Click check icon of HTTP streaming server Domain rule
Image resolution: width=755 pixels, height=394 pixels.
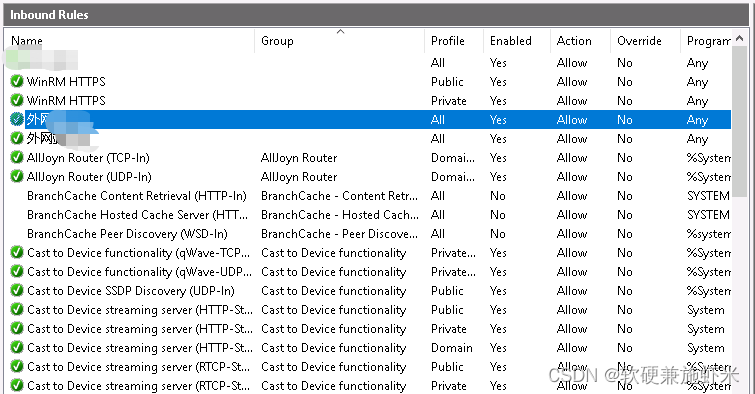pos(17,347)
